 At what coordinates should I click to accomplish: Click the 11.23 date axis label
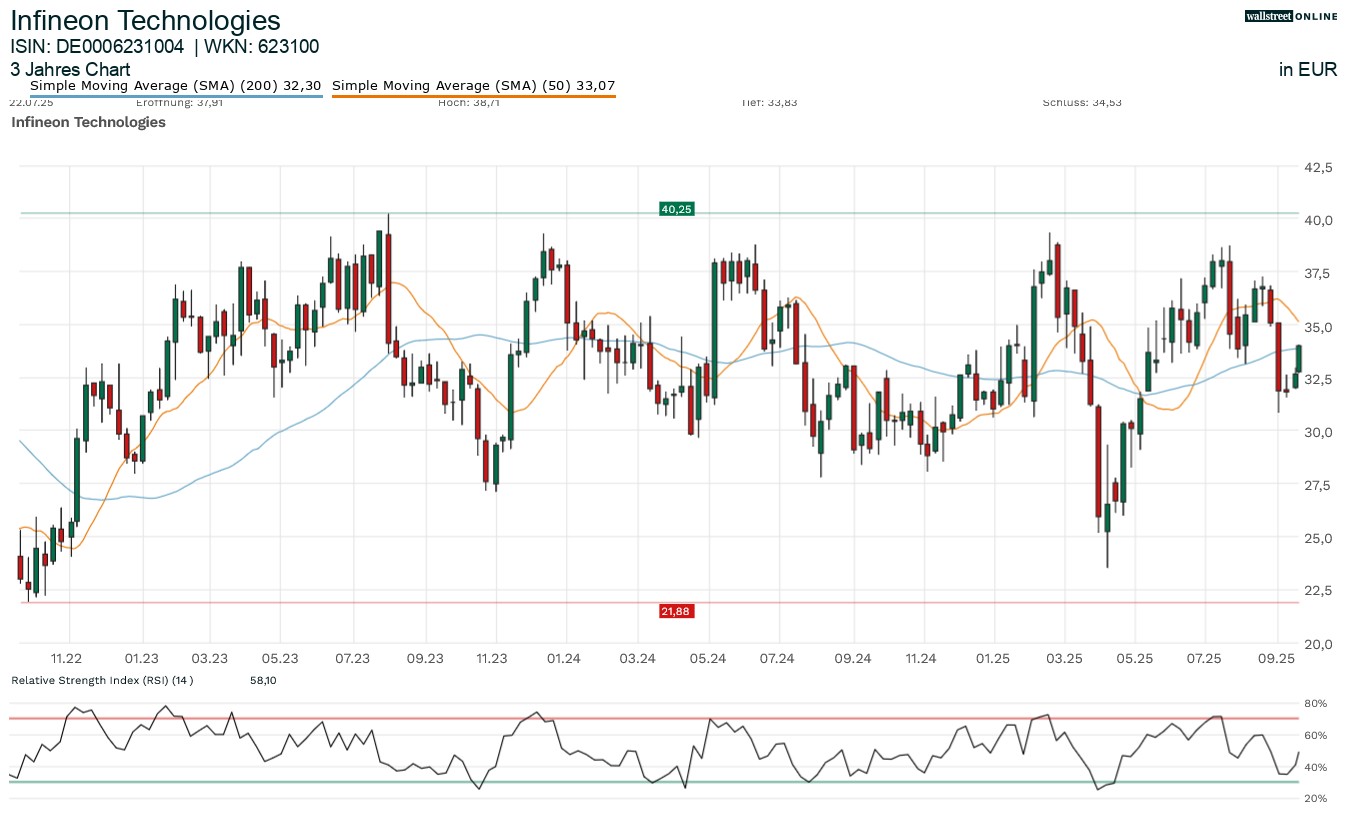tap(493, 658)
